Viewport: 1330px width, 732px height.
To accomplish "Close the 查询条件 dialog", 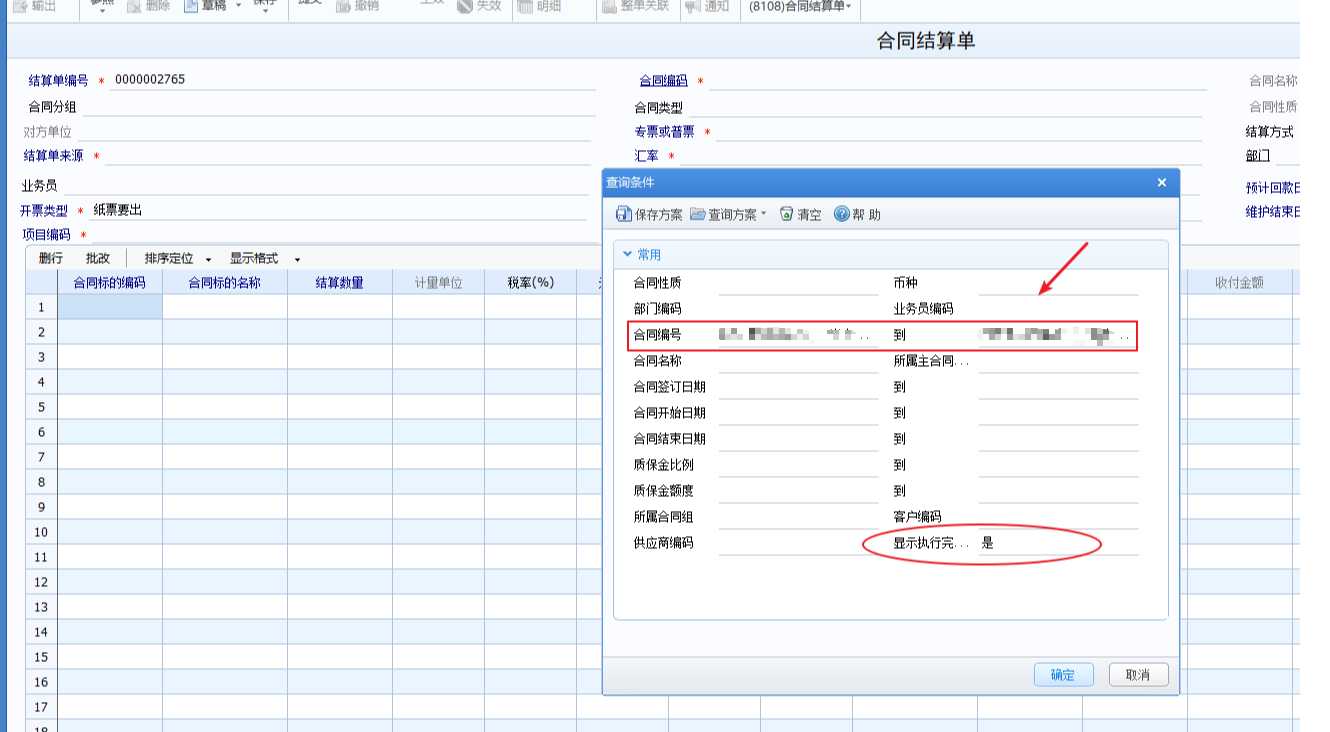I will pos(1162,183).
